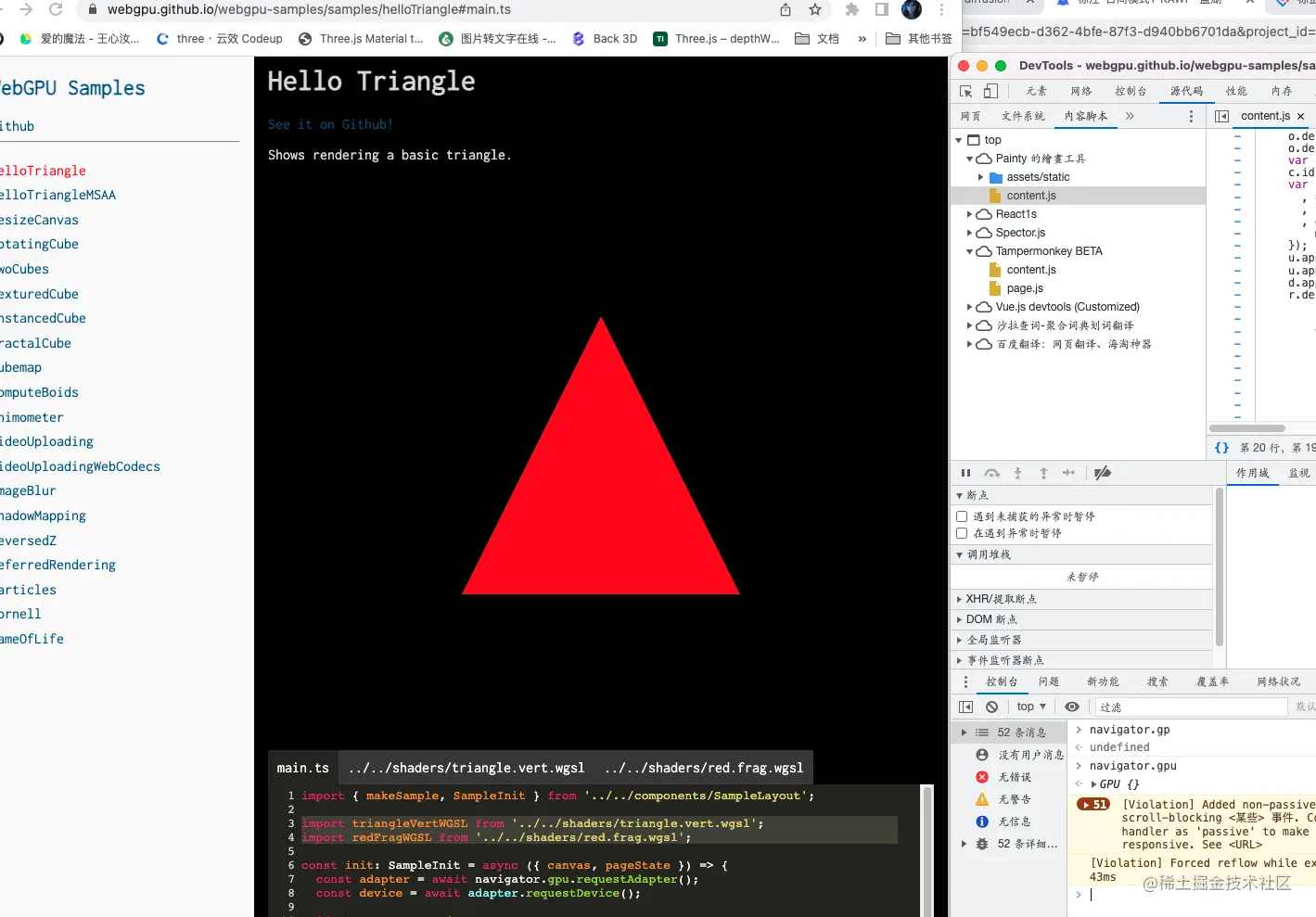1316x917 pixels.
Task: Close the content.js editor tab
Action: tap(1300, 116)
